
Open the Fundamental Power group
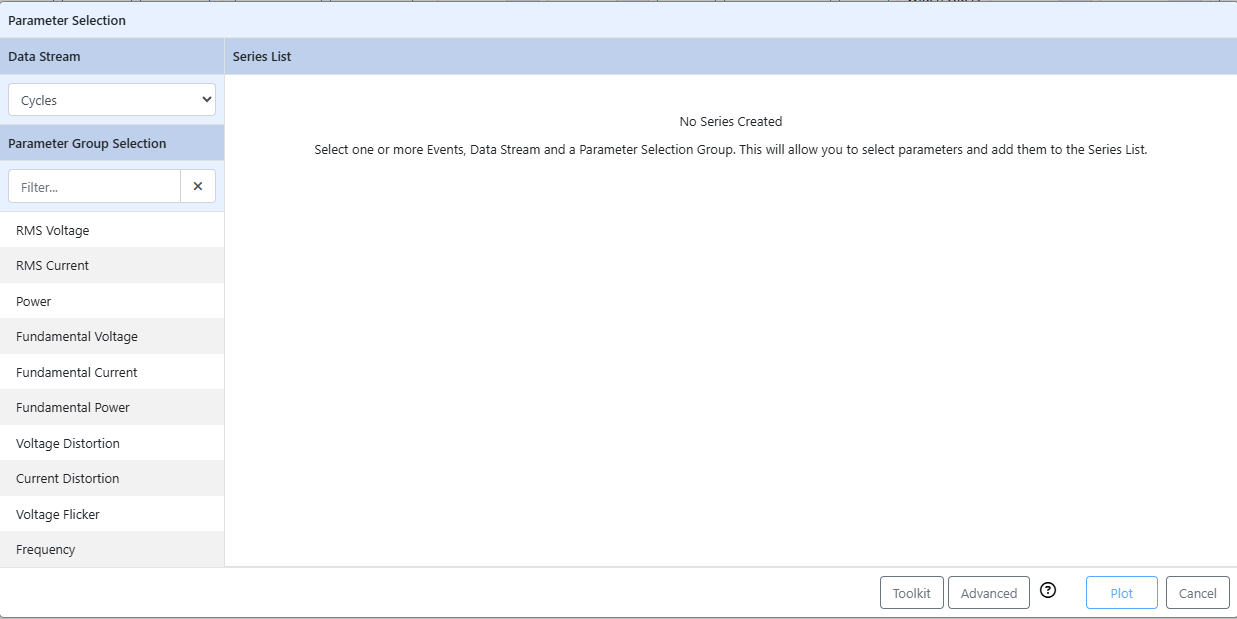[112, 407]
